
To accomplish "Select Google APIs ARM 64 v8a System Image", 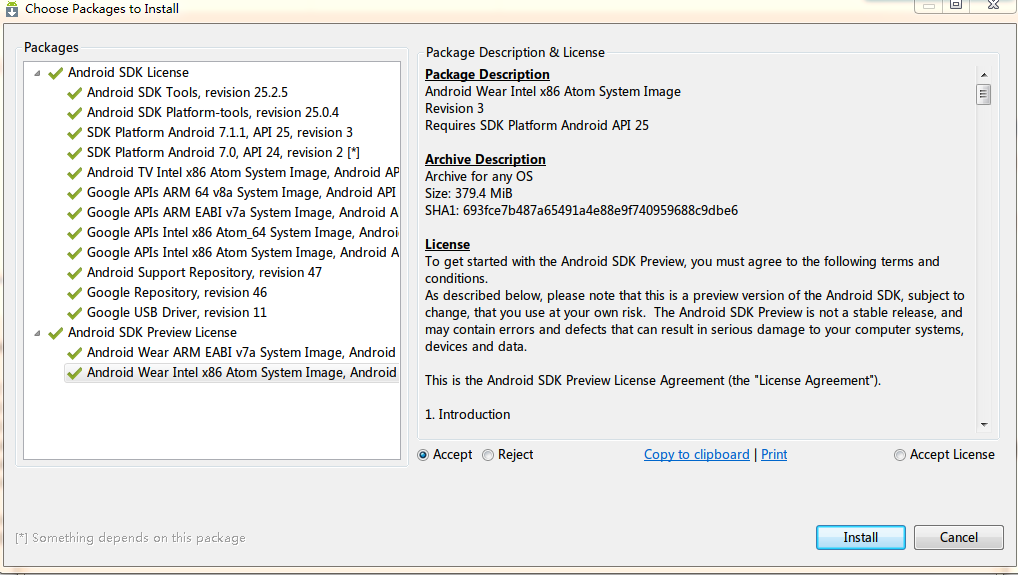I will 242,193.
